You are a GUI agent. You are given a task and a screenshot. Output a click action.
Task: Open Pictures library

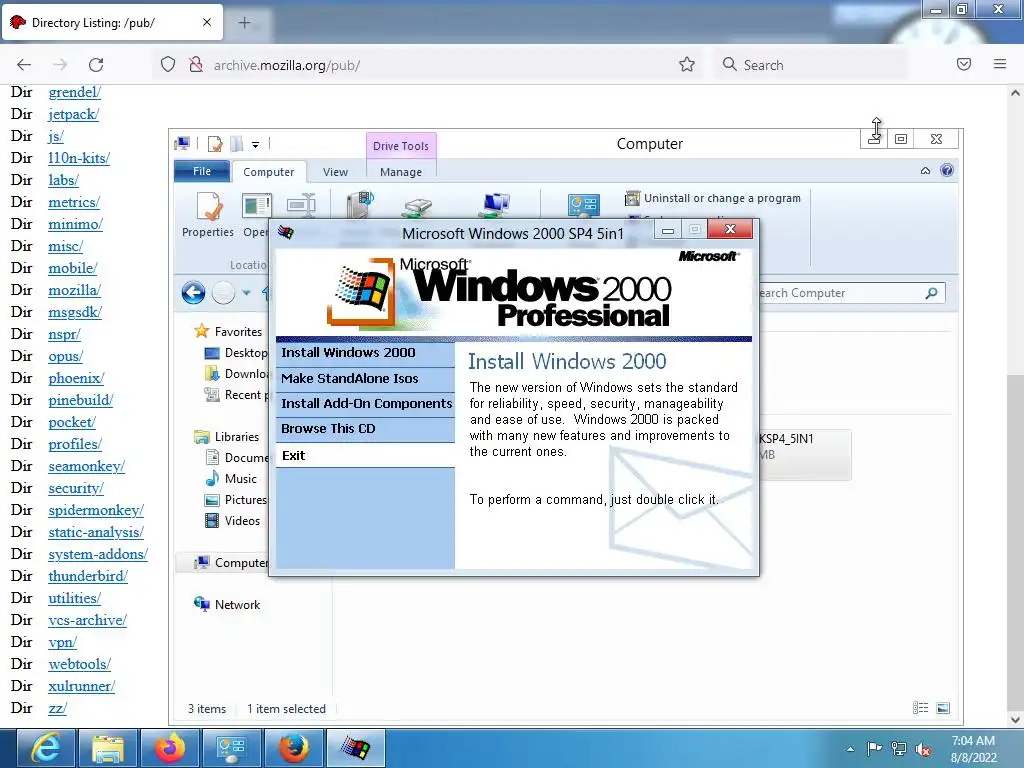coord(236,500)
